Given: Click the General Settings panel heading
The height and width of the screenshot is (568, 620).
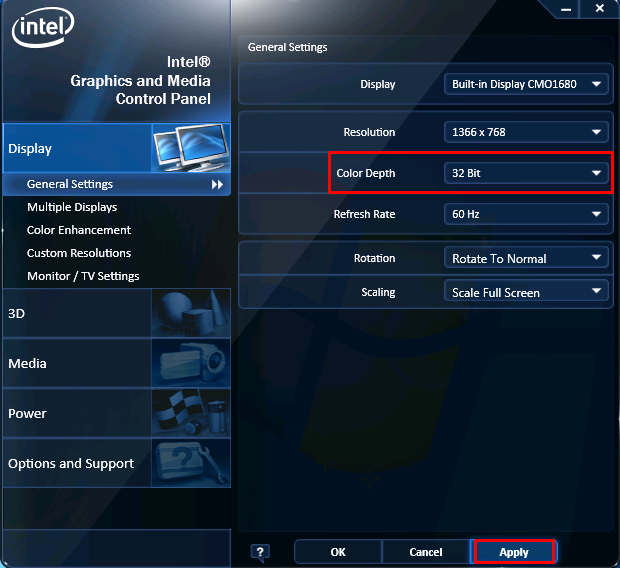Looking at the screenshot, I should 287,47.
